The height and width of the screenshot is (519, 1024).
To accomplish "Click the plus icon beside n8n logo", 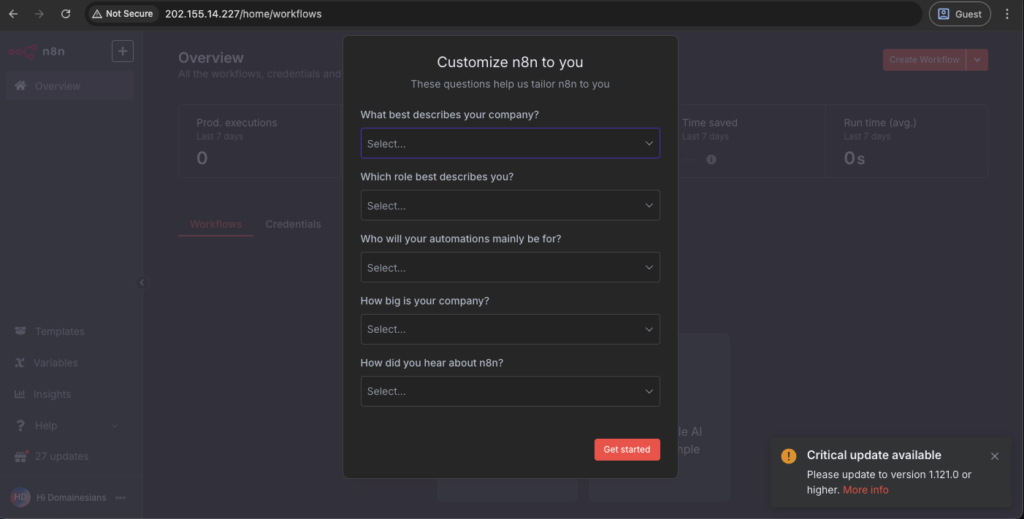I will click(x=122, y=51).
